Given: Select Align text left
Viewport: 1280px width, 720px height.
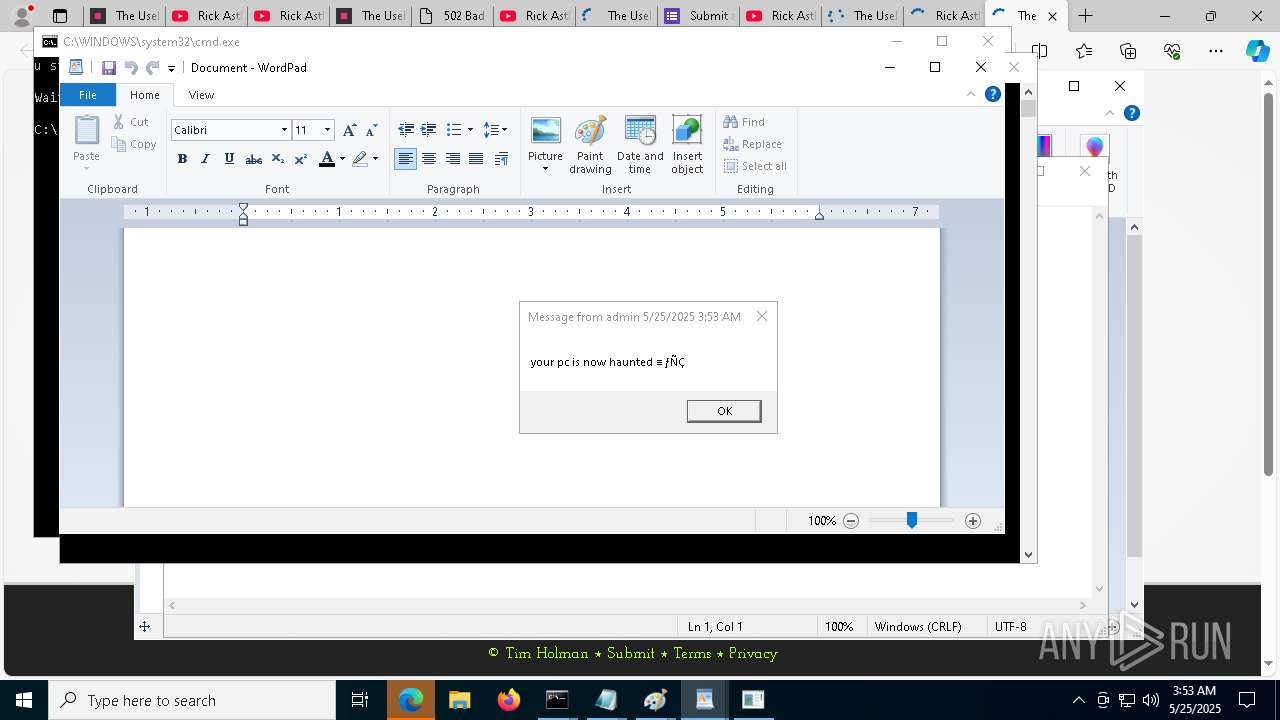Looking at the screenshot, I should 405,159.
